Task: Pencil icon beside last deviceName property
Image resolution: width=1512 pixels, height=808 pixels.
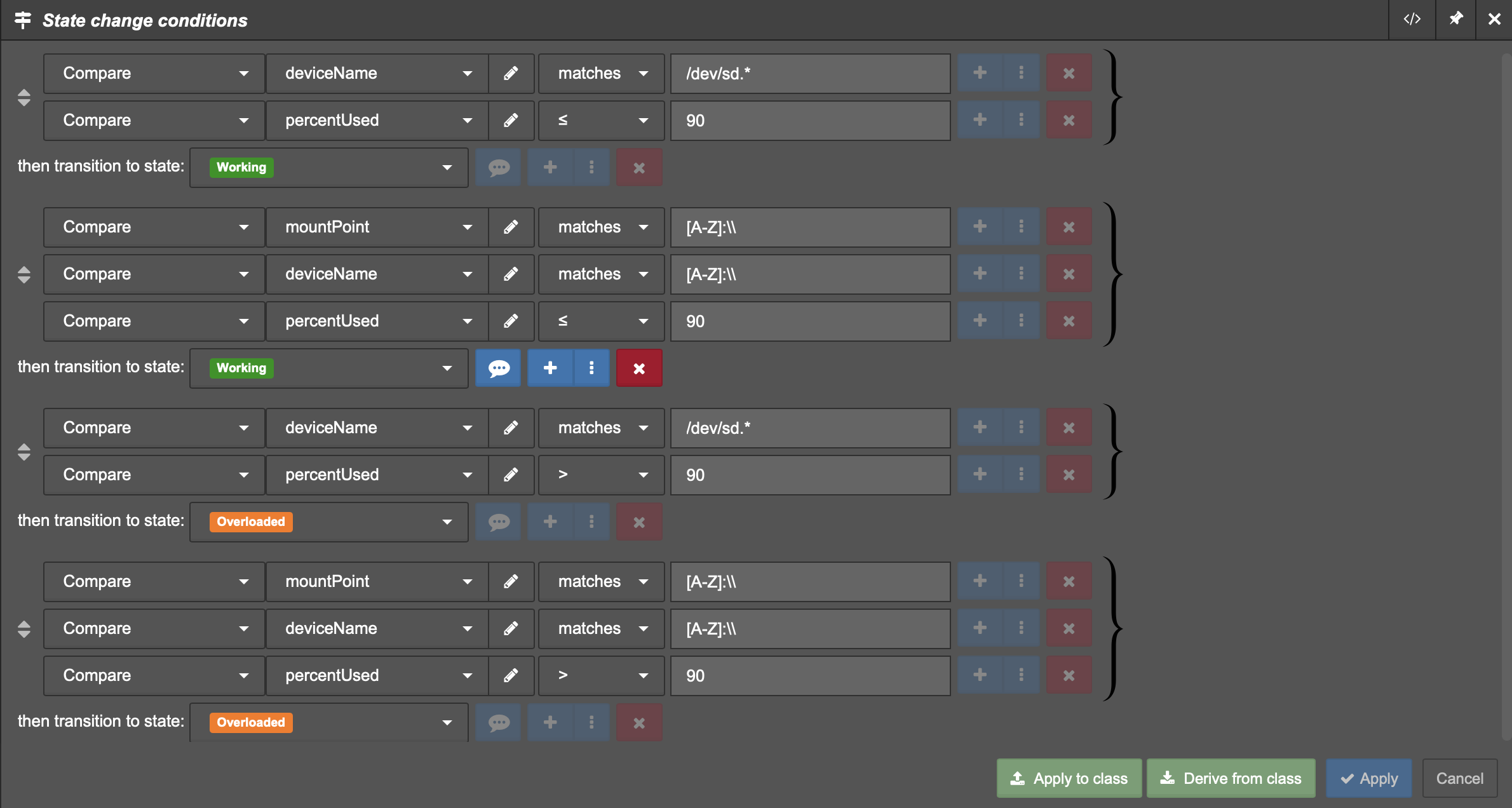Action: [x=511, y=628]
